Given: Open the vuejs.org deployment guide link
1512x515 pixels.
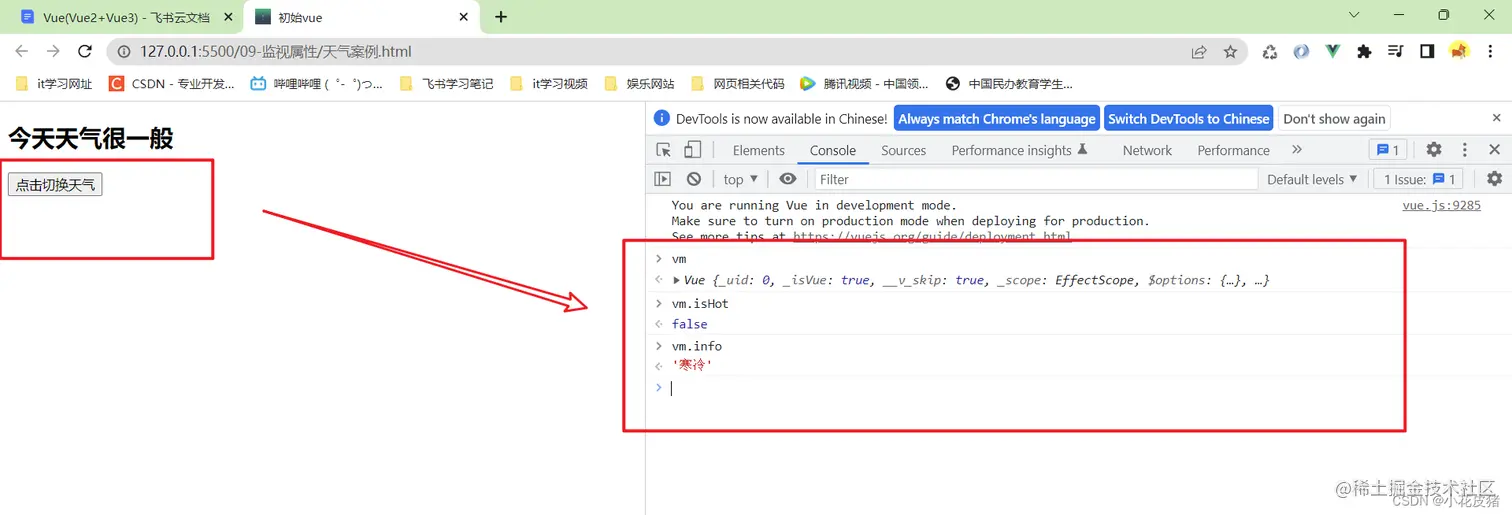Looking at the screenshot, I should click(x=932, y=237).
